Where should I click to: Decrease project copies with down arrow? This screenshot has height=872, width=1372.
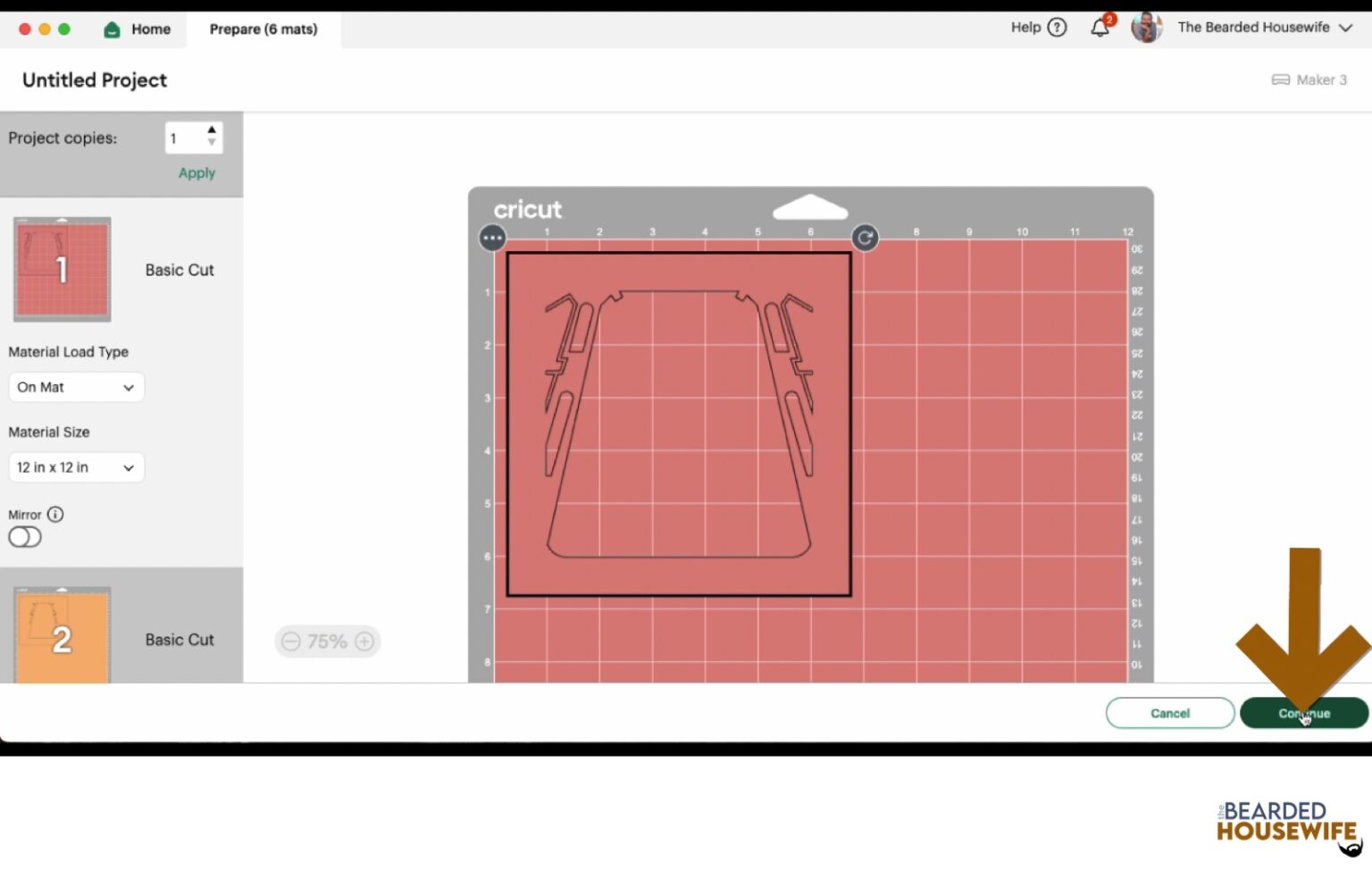212,143
